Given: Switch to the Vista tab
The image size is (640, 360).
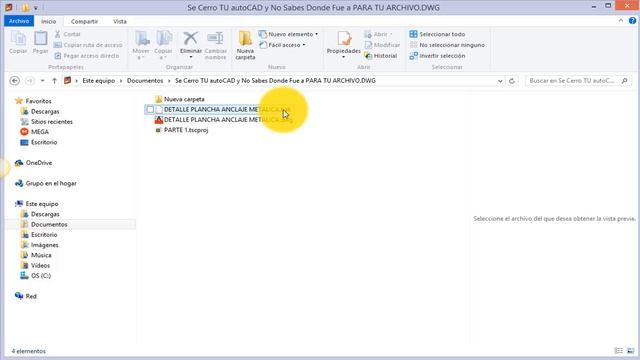Looking at the screenshot, I should 120,21.
